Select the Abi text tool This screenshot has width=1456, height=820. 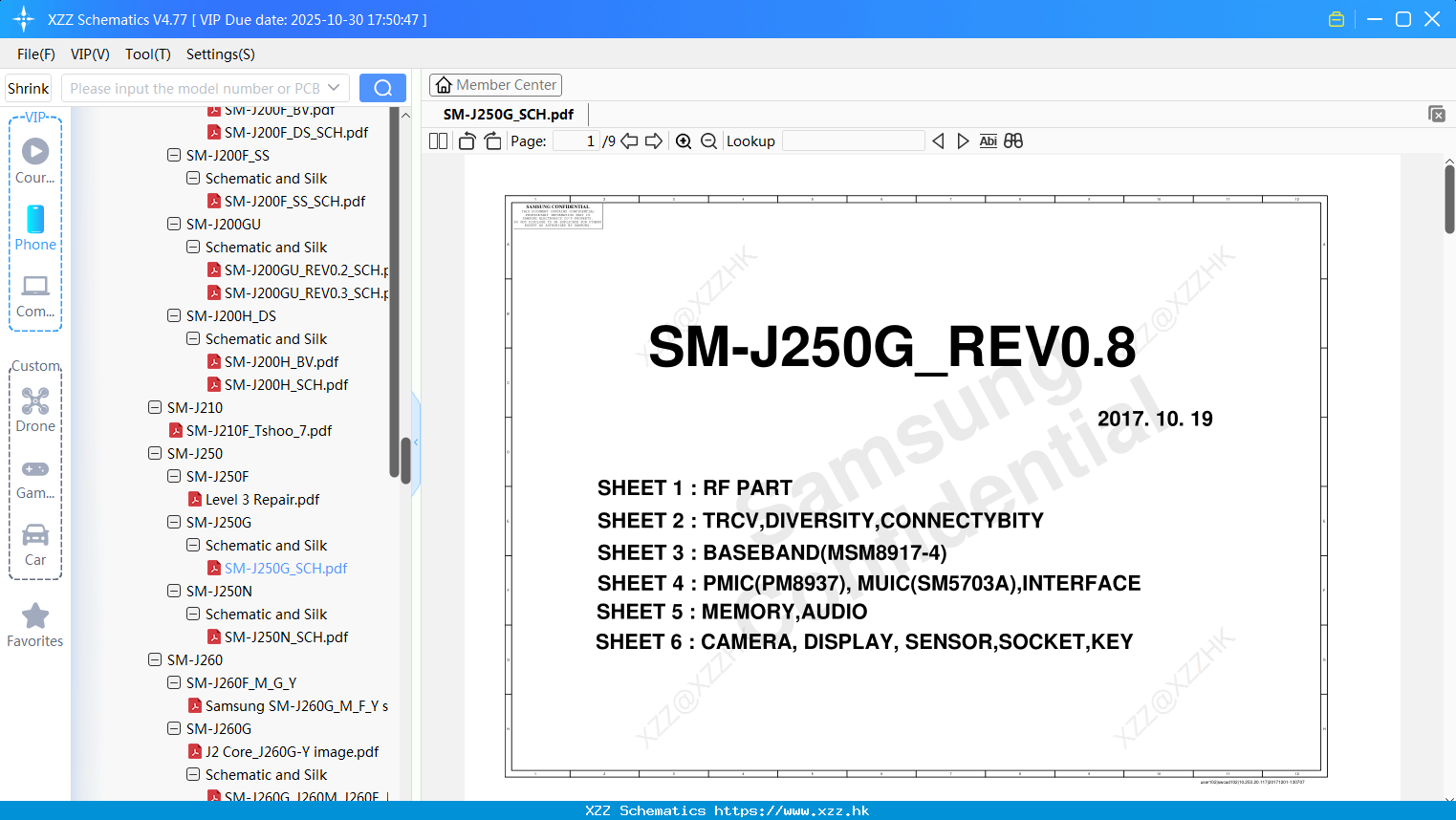[988, 140]
